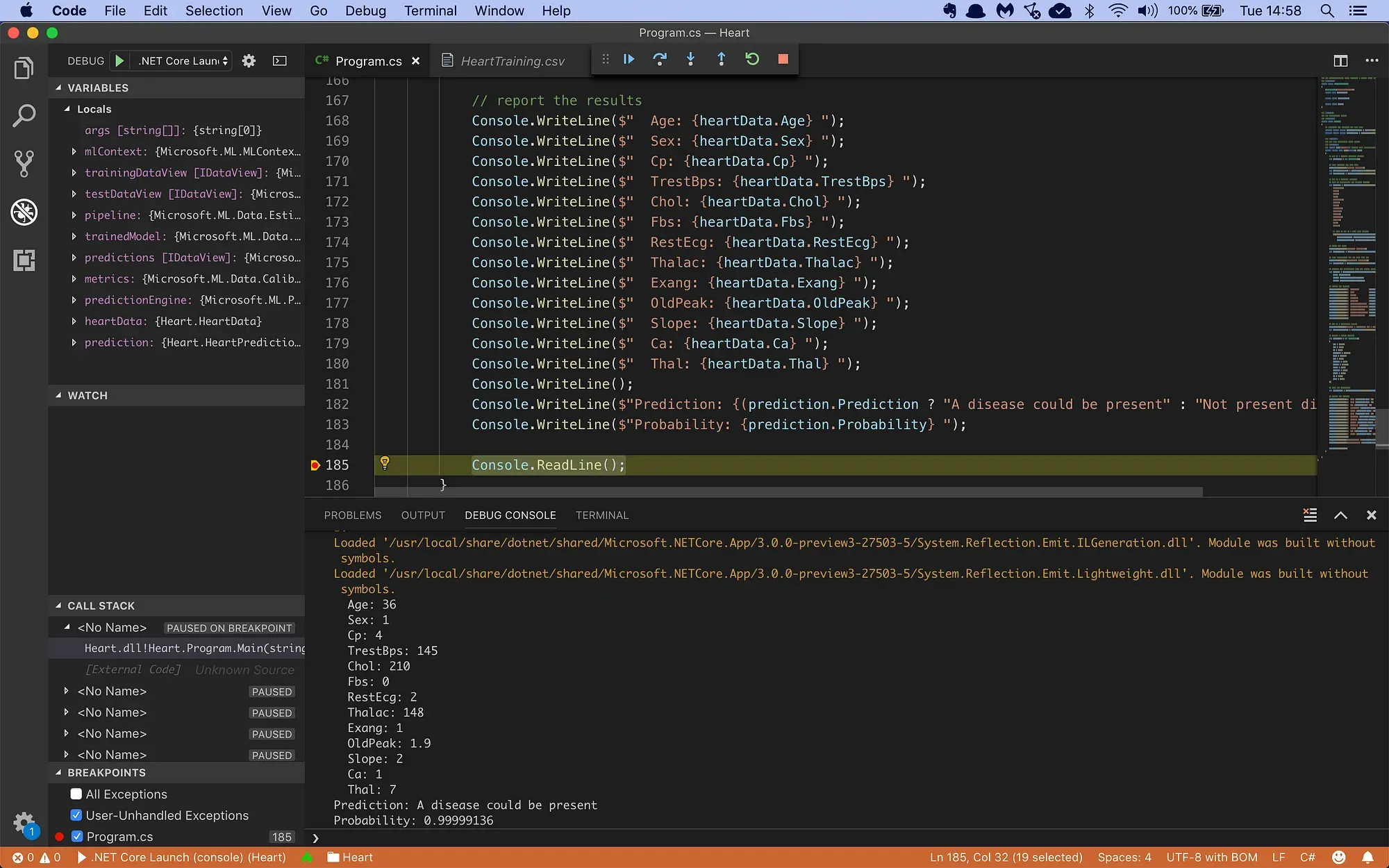Switch to the Terminal panel tab
This screenshot has height=868, width=1389.
tap(601, 515)
